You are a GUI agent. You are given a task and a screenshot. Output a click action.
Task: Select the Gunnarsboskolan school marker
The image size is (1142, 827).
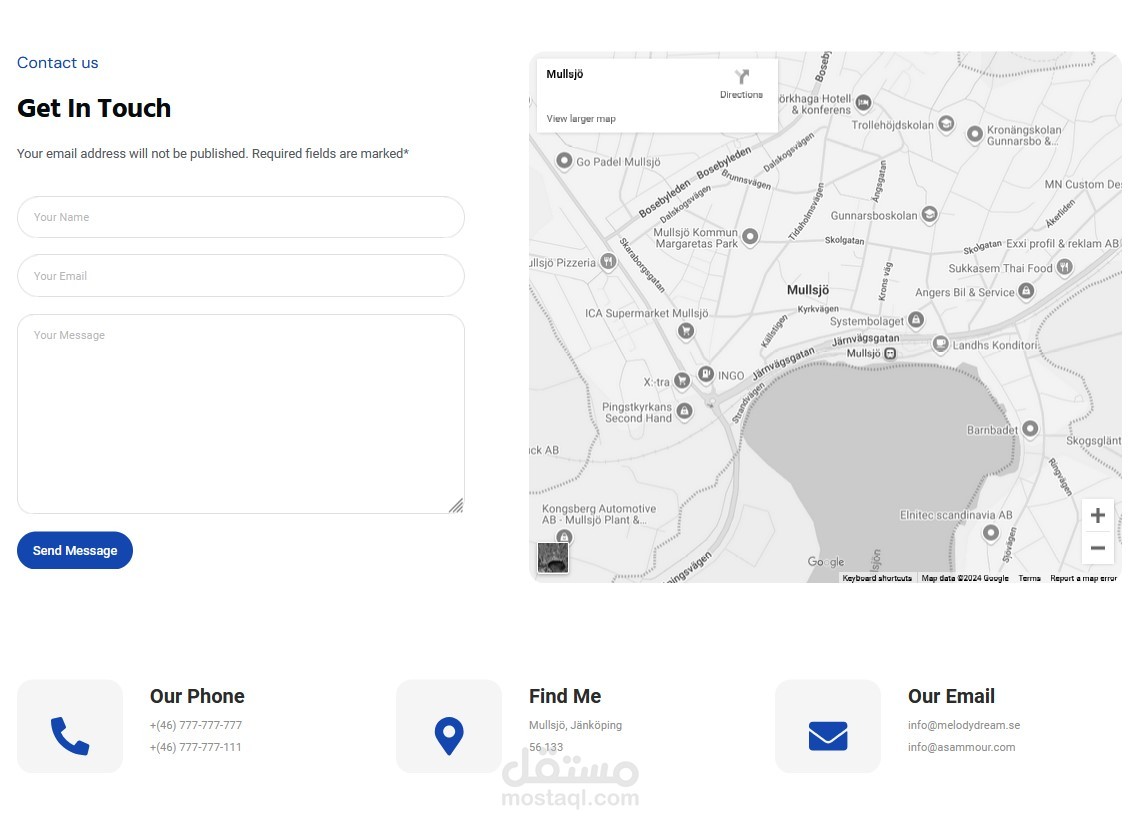(929, 214)
